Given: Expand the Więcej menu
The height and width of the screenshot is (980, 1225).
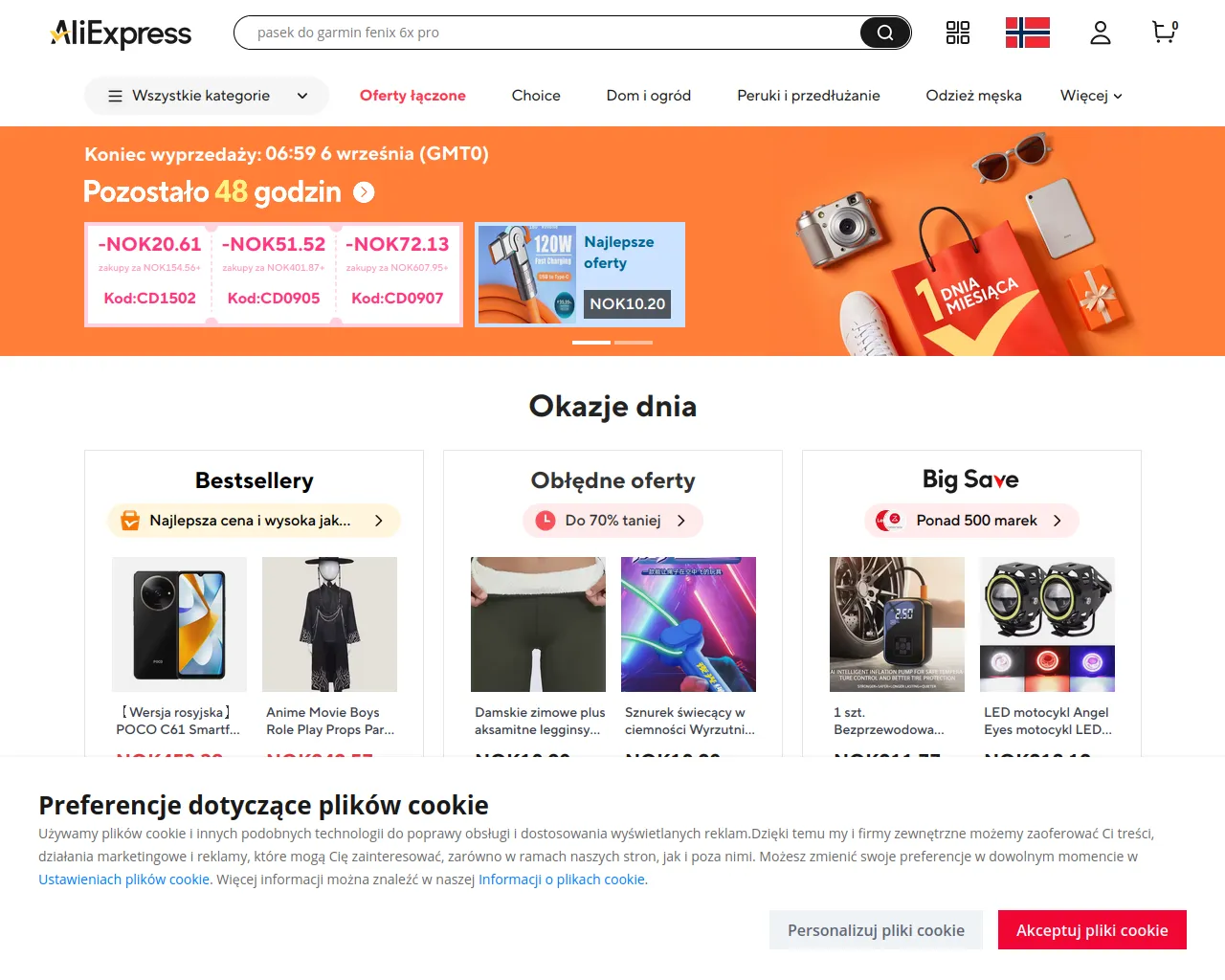Looking at the screenshot, I should pos(1091,96).
